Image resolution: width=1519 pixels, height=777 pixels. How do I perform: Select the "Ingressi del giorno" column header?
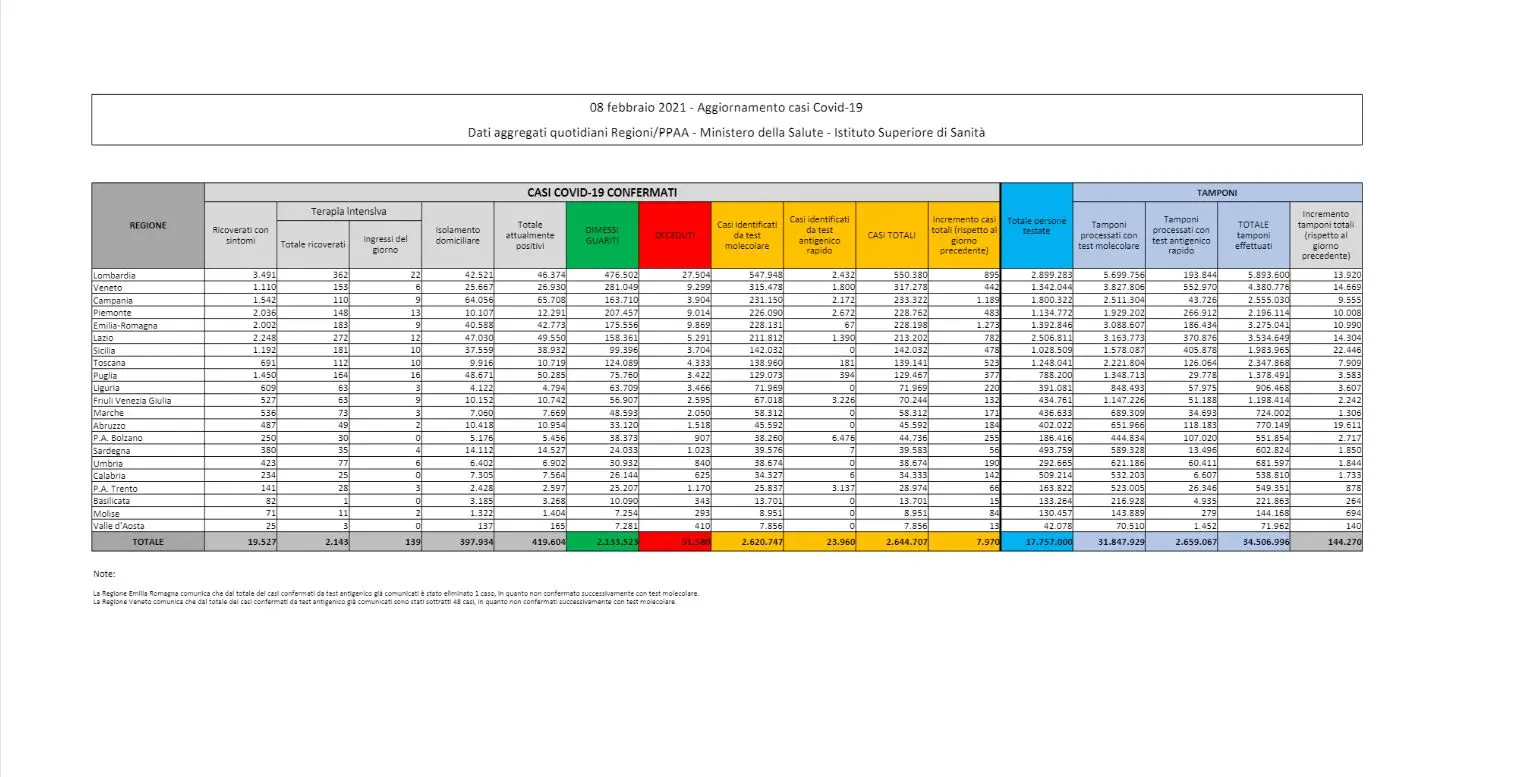point(385,244)
